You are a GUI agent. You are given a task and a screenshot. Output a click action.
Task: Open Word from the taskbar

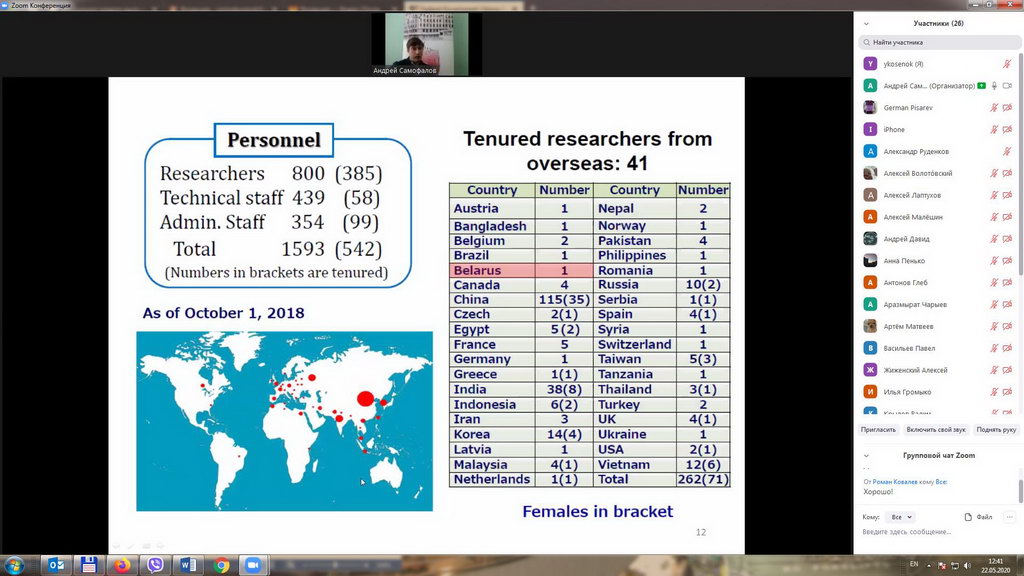188,565
